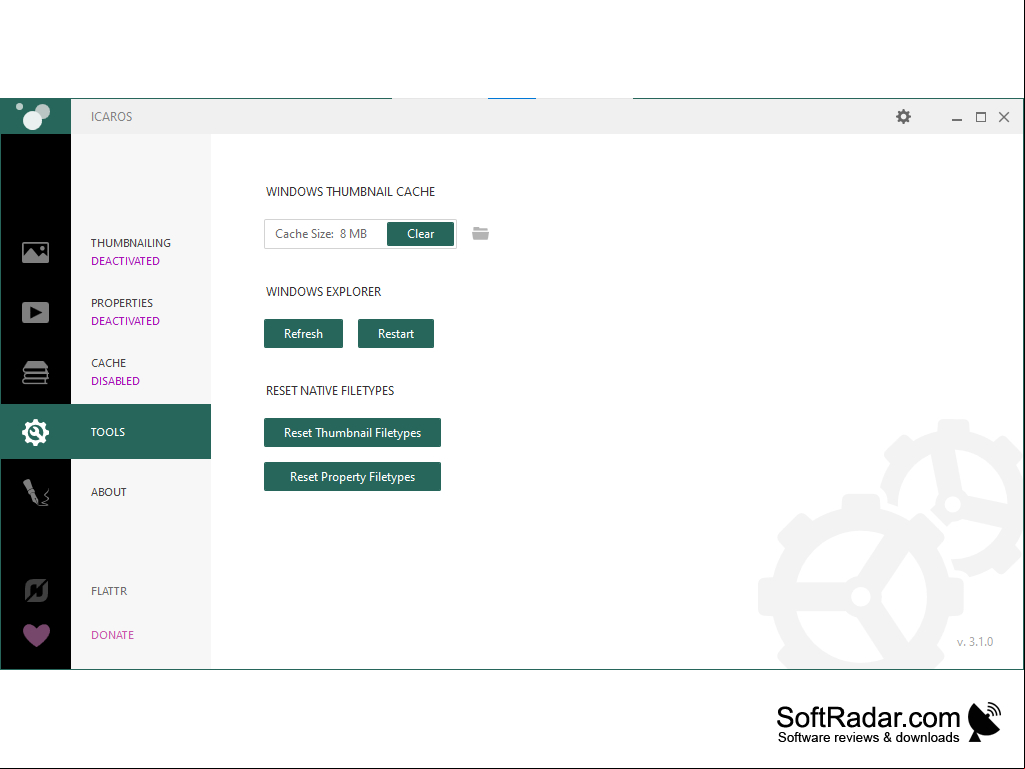Click Reset Property Filetypes button
Viewport: 1025px width, 769px height.
point(352,477)
